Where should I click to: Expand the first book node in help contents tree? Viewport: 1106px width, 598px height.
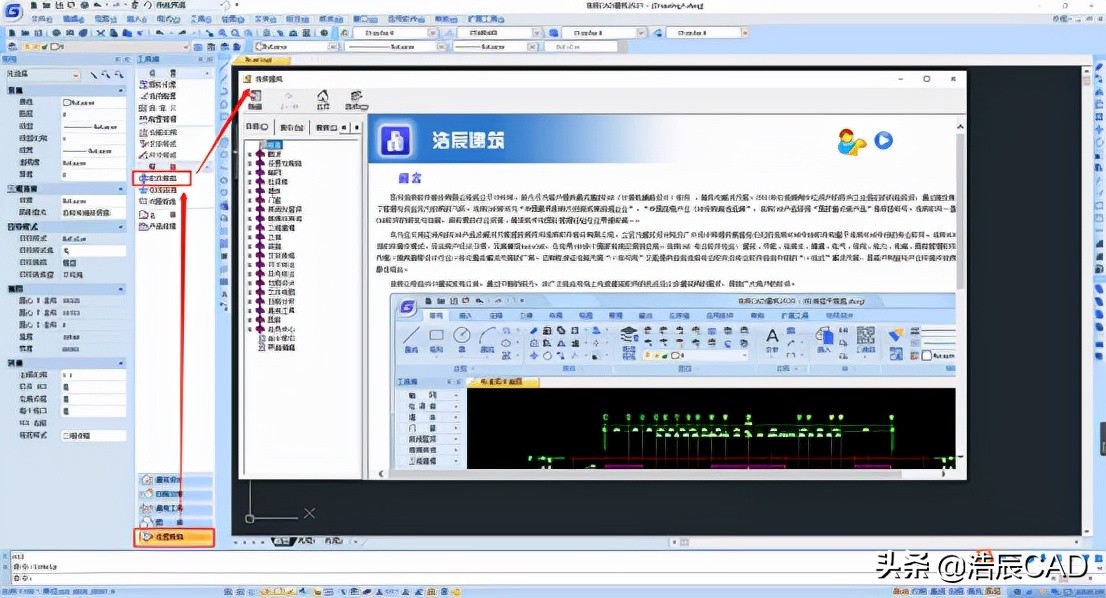coord(250,153)
